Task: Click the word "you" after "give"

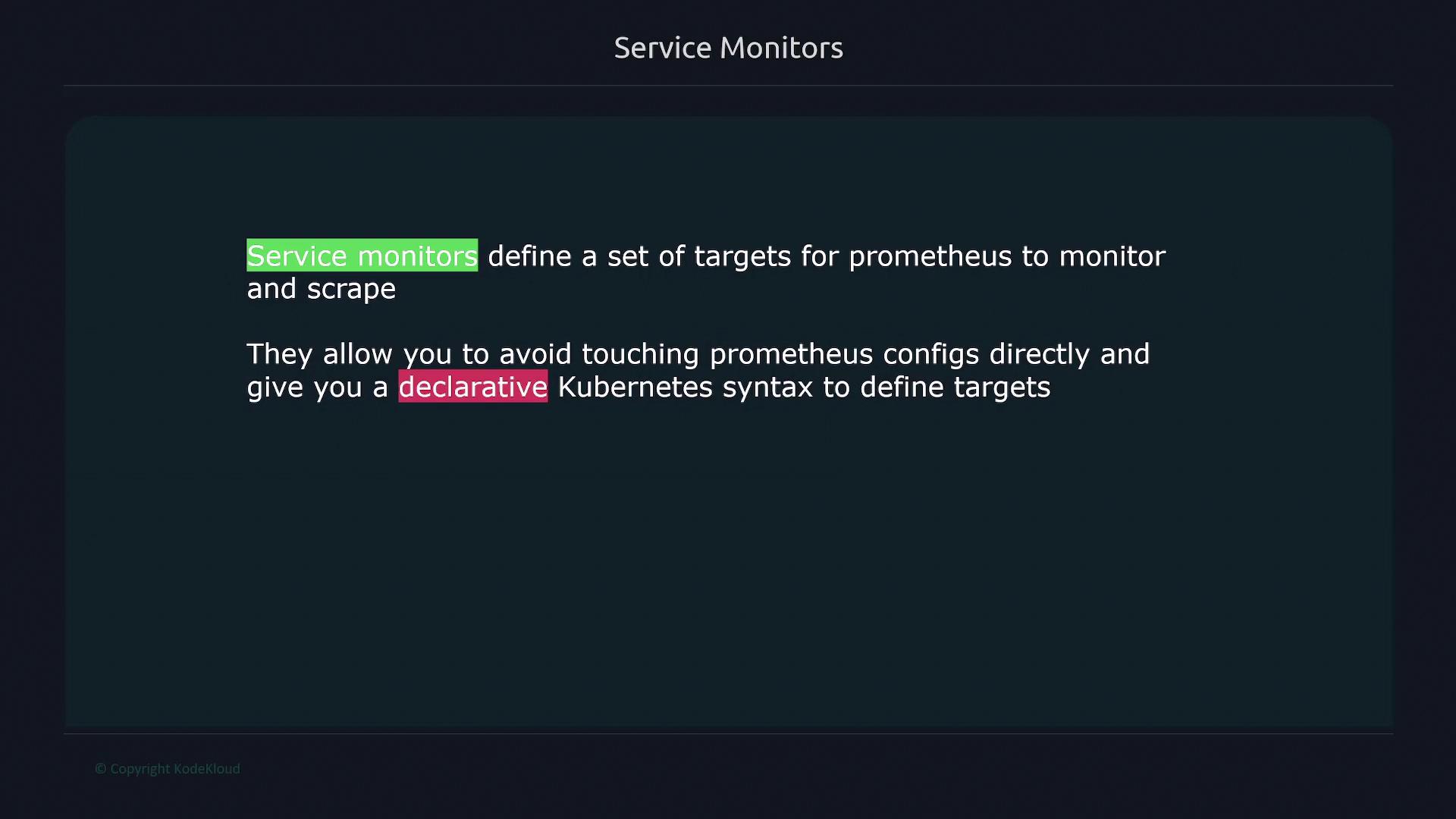Action: [337, 388]
